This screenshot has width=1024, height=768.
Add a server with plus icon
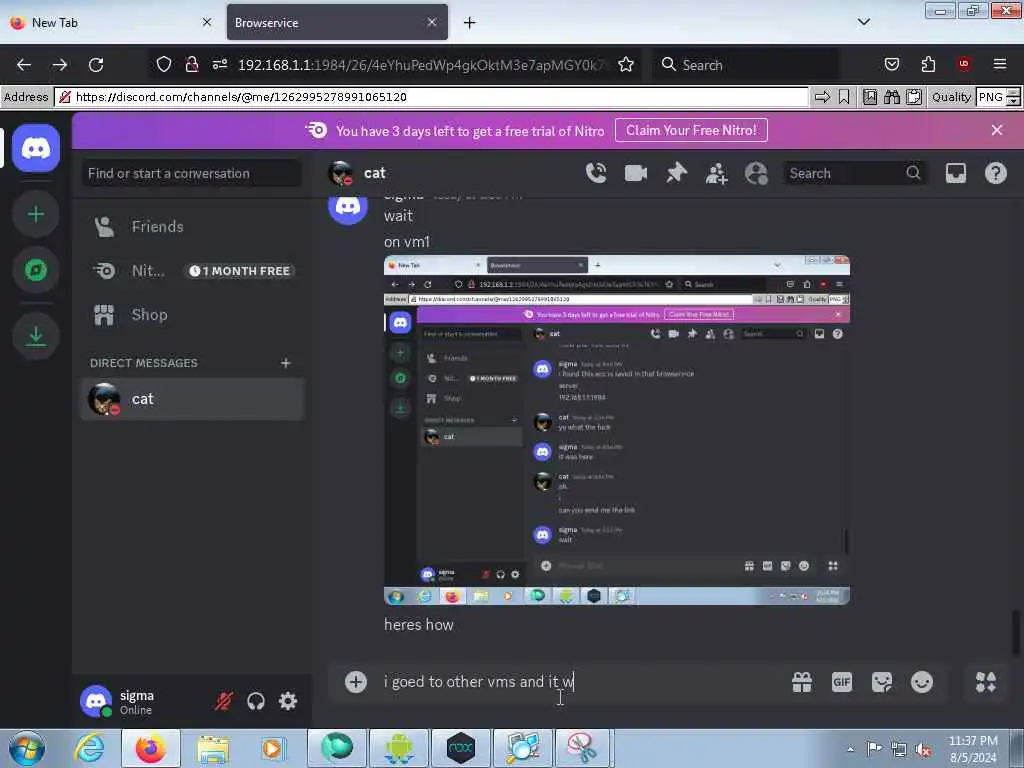coord(36,214)
